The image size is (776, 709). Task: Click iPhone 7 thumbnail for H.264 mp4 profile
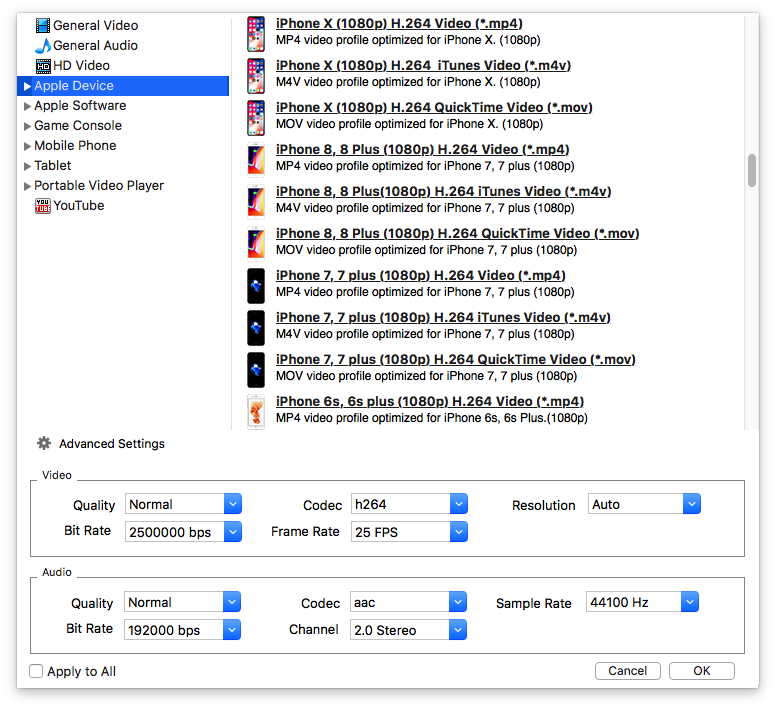[x=256, y=286]
